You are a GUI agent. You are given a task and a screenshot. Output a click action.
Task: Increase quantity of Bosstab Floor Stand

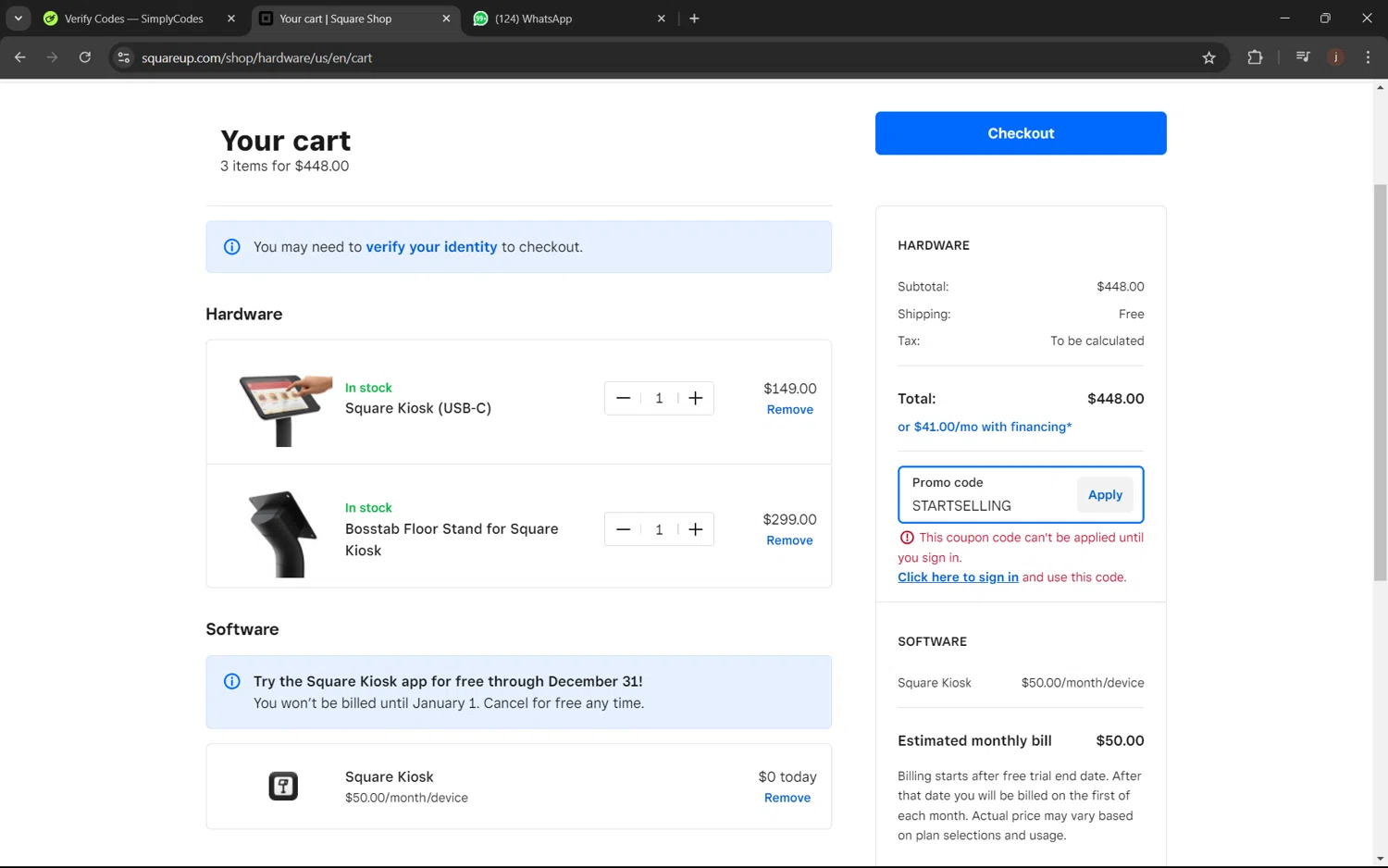click(x=696, y=529)
